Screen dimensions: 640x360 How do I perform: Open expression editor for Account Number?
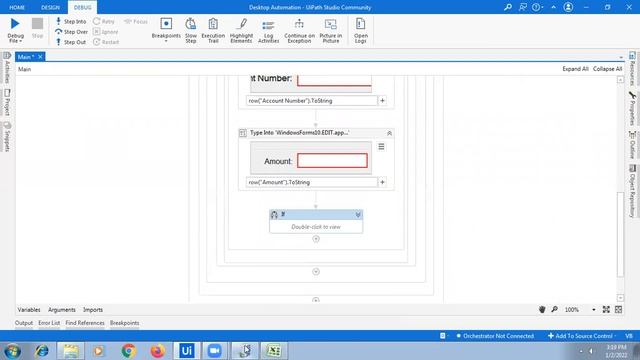click(x=382, y=101)
